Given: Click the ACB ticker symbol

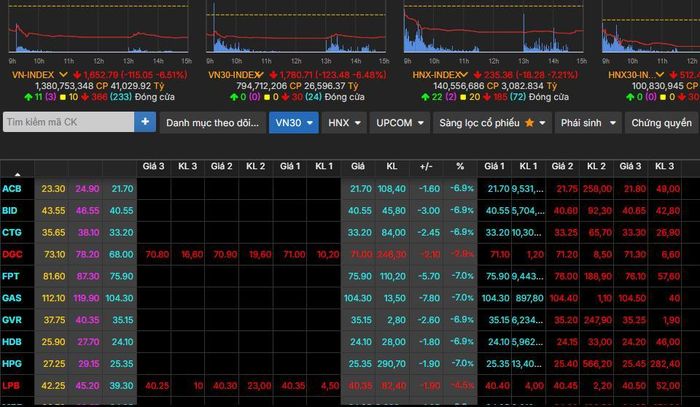Looking at the screenshot, I should (x=13, y=188).
